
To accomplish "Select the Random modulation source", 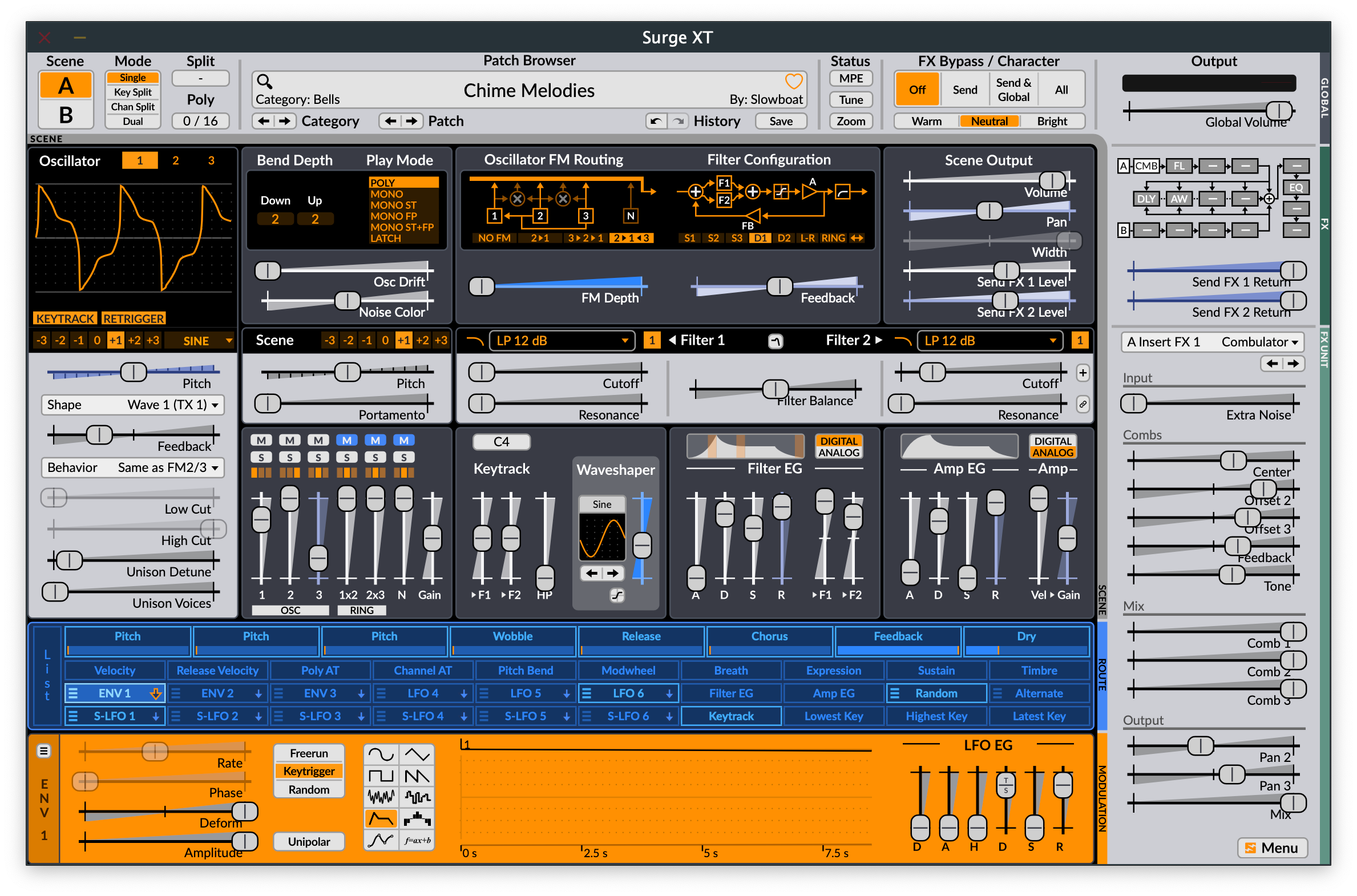I will click(x=936, y=693).
